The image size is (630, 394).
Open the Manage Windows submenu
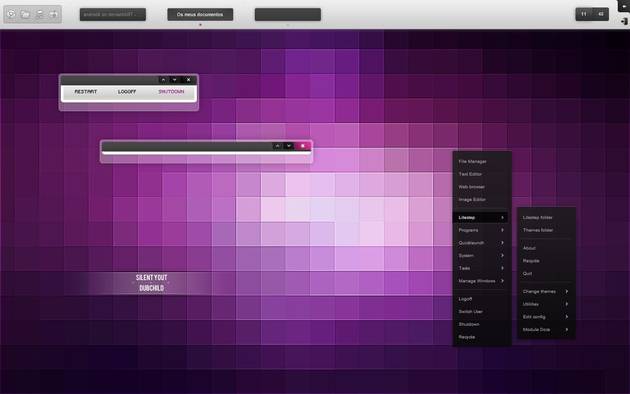[481, 281]
